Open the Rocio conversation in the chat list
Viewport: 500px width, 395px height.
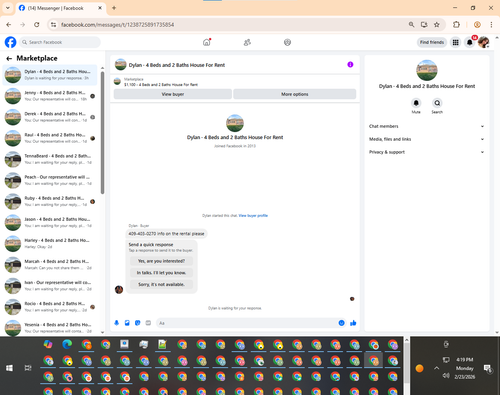point(50,307)
